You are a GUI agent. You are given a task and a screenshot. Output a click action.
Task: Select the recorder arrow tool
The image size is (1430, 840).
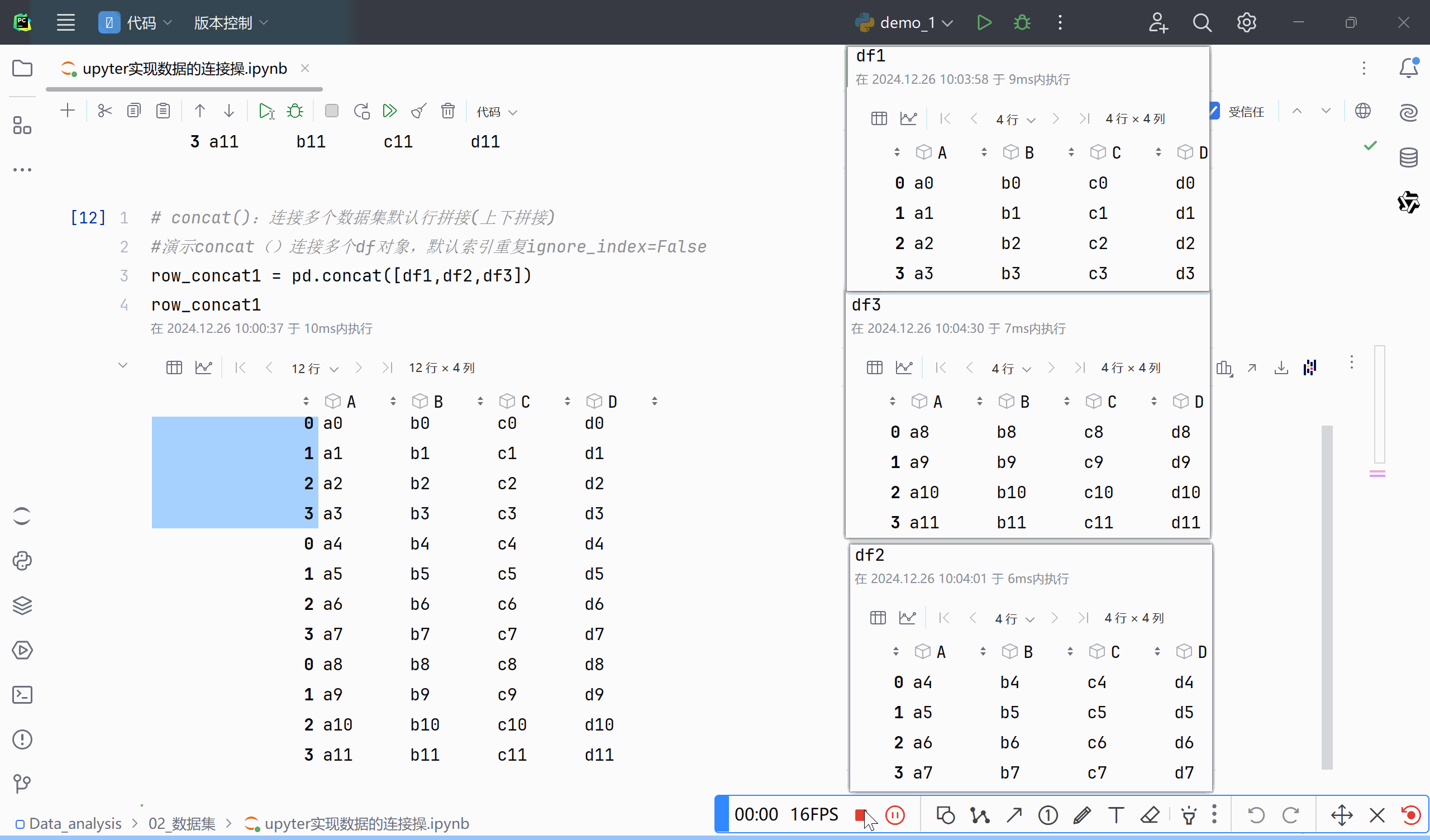[x=1014, y=815]
